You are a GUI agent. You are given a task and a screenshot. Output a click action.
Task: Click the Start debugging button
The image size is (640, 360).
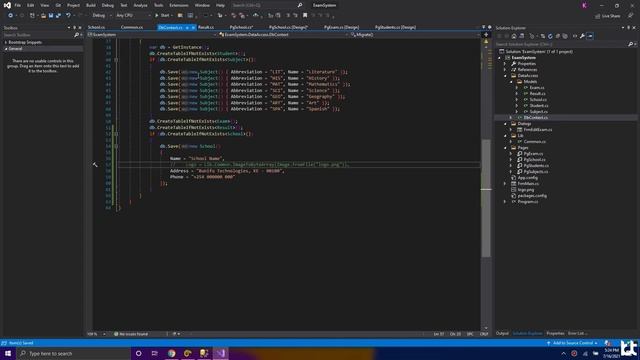click(x=162, y=16)
